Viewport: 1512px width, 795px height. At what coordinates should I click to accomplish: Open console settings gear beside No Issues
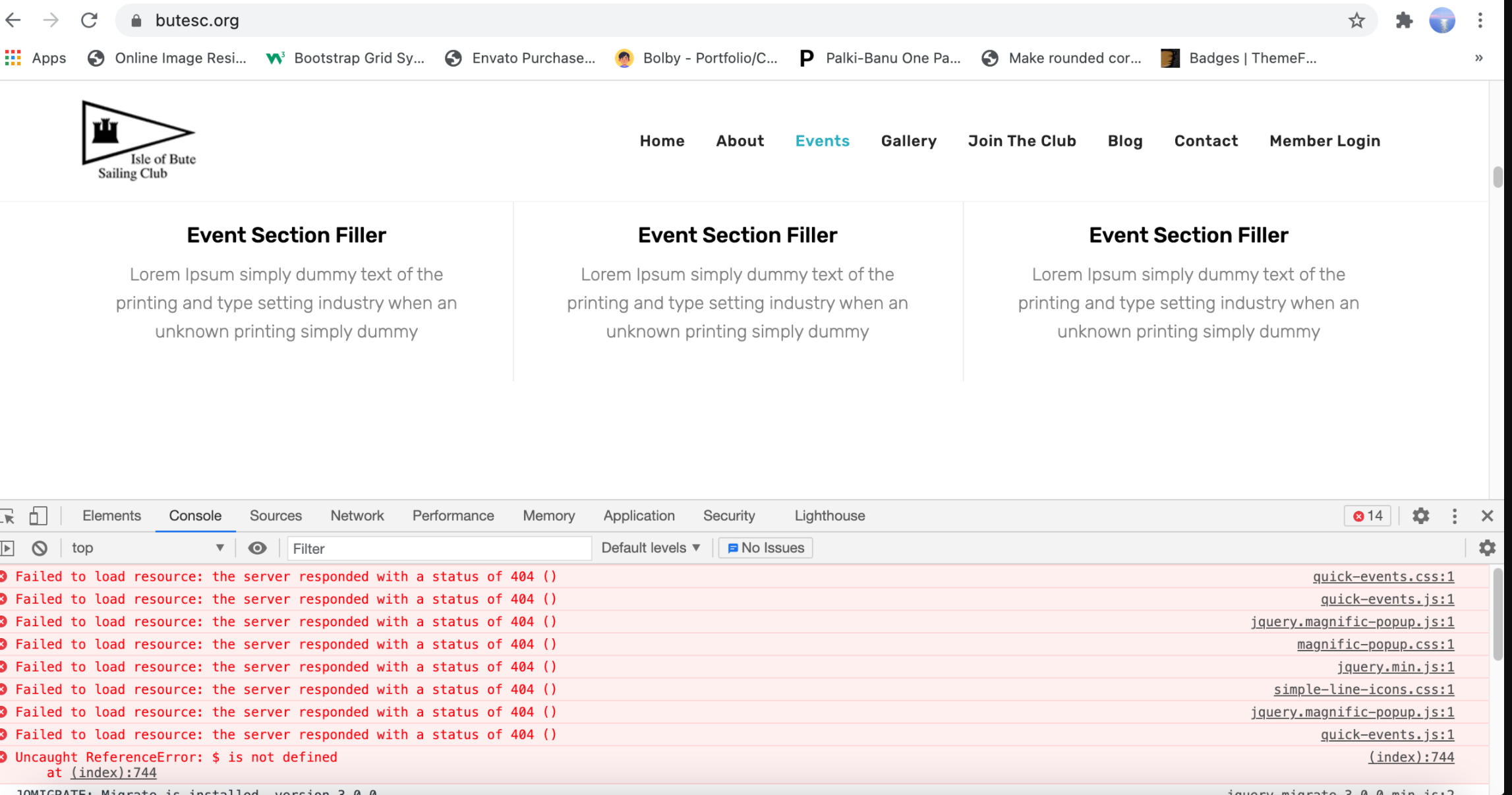click(1487, 548)
